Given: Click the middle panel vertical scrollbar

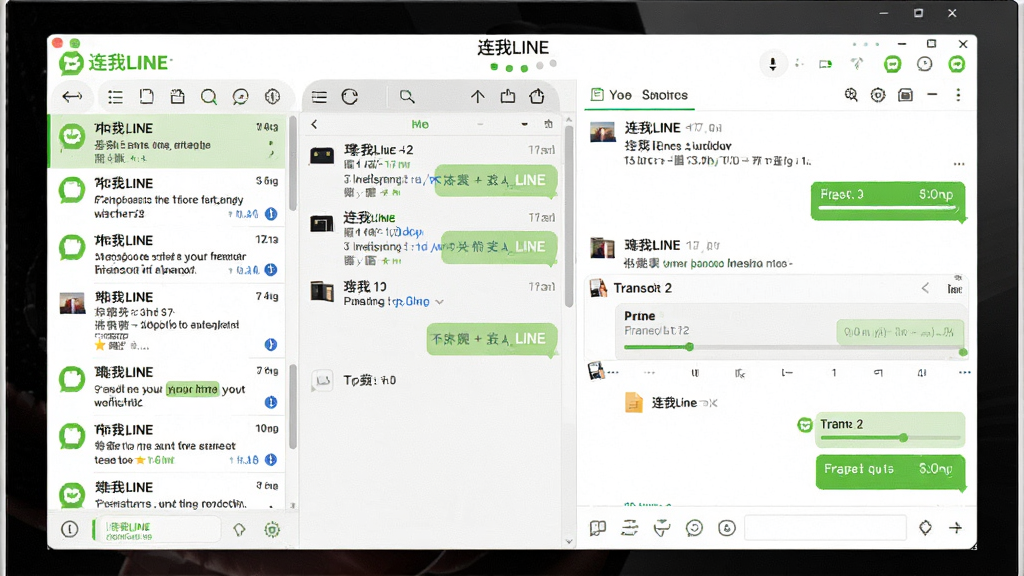Looking at the screenshot, I should [x=569, y=216].
